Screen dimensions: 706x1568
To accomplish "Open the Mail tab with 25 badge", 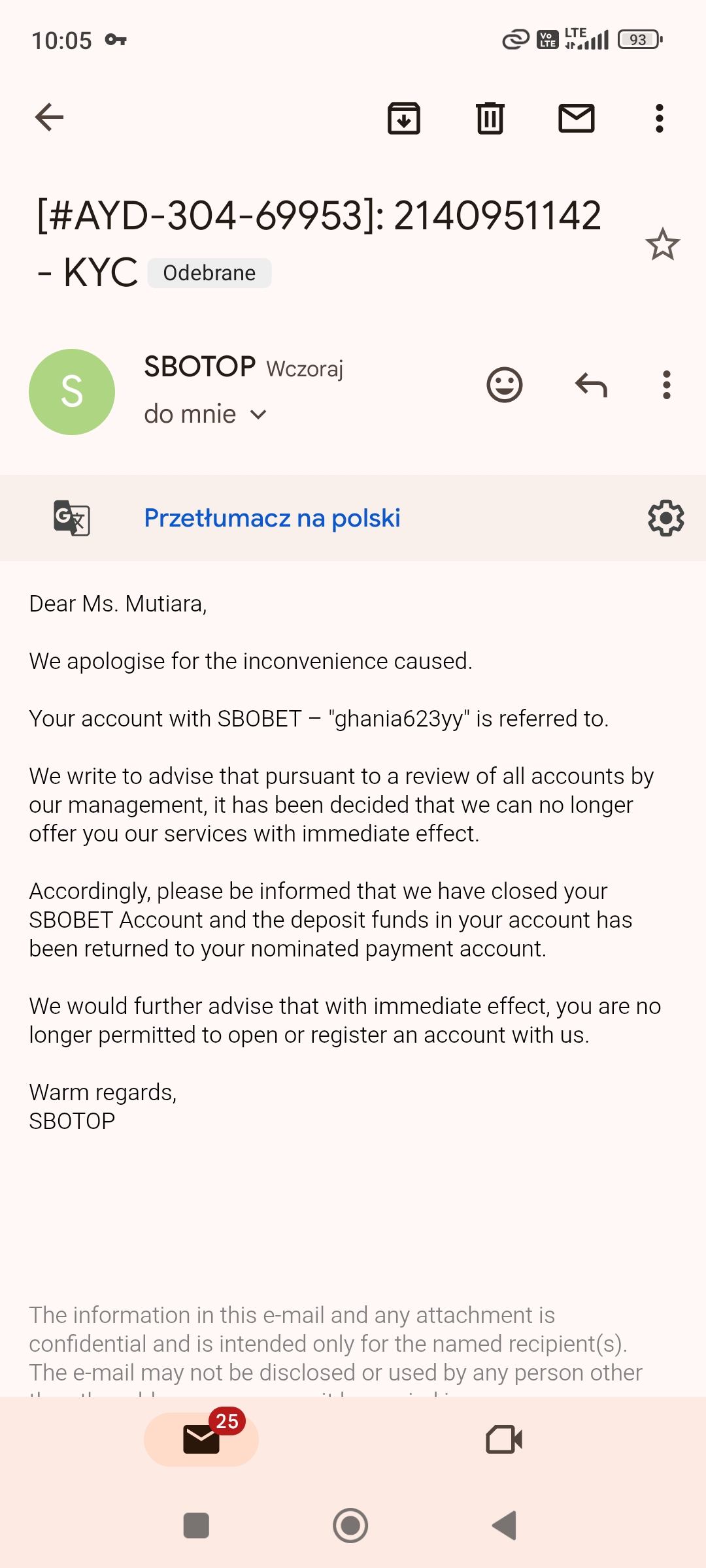I will (x=201, y=1439).
